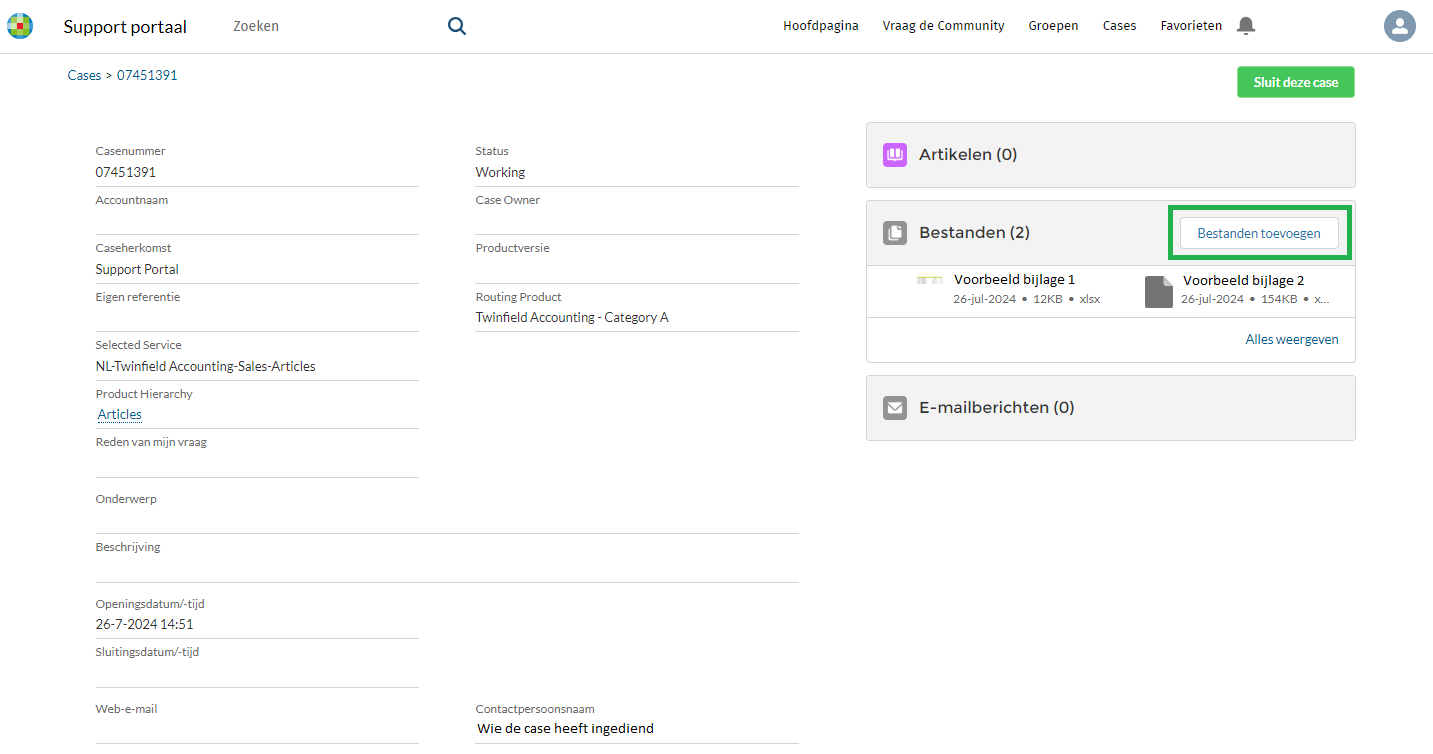The image size is (1433, 754).
Task: Open the Articles product hierarchy link
Action: pos(120,414)
